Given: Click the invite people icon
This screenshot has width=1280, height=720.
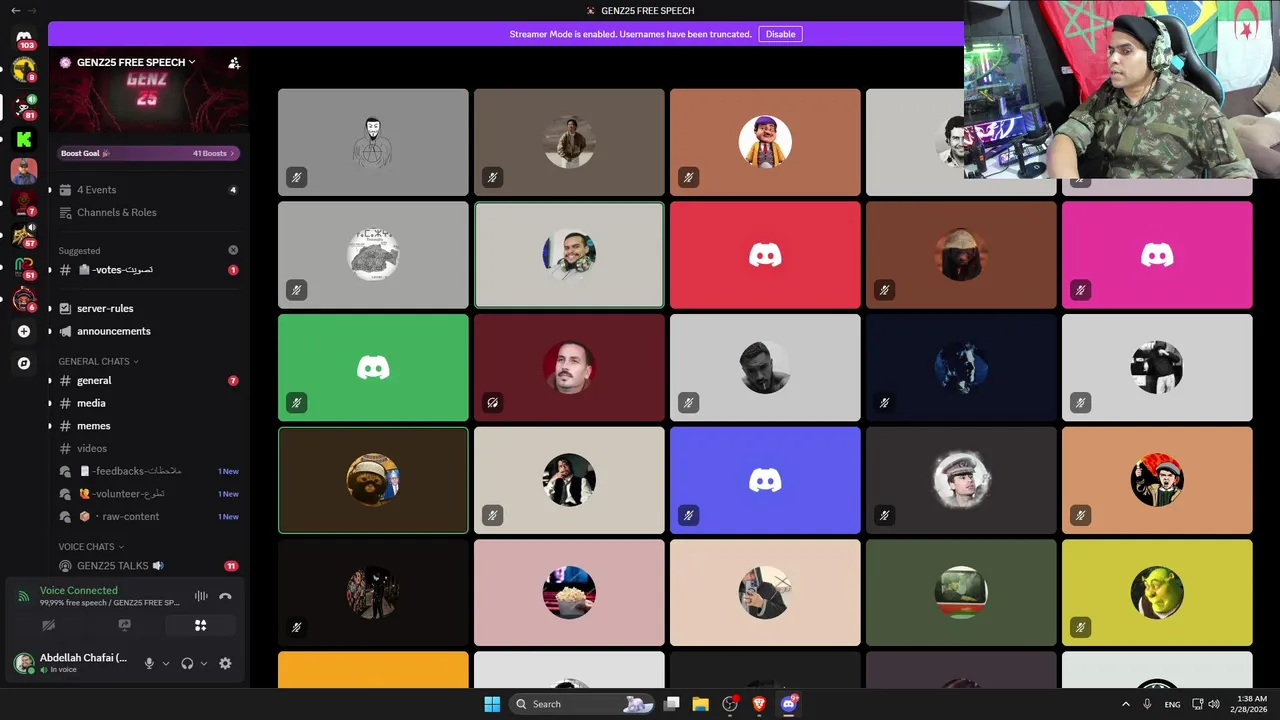Looking at the screenshot, I should pos(234,62).
